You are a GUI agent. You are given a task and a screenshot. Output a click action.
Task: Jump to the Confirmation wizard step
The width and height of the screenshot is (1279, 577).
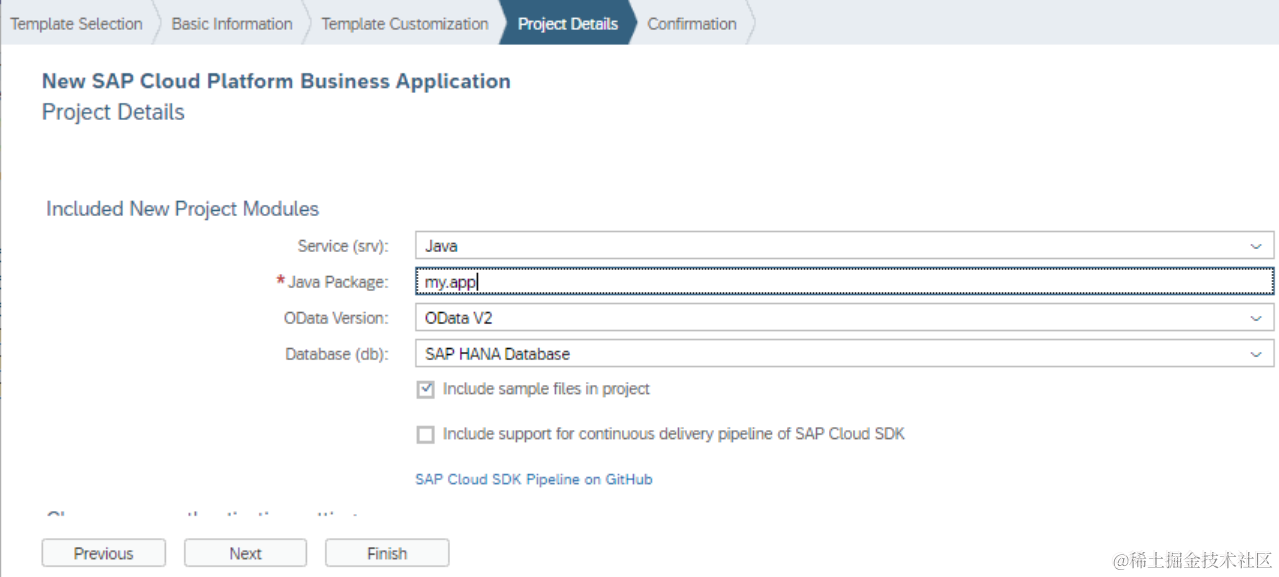point(692,24)
